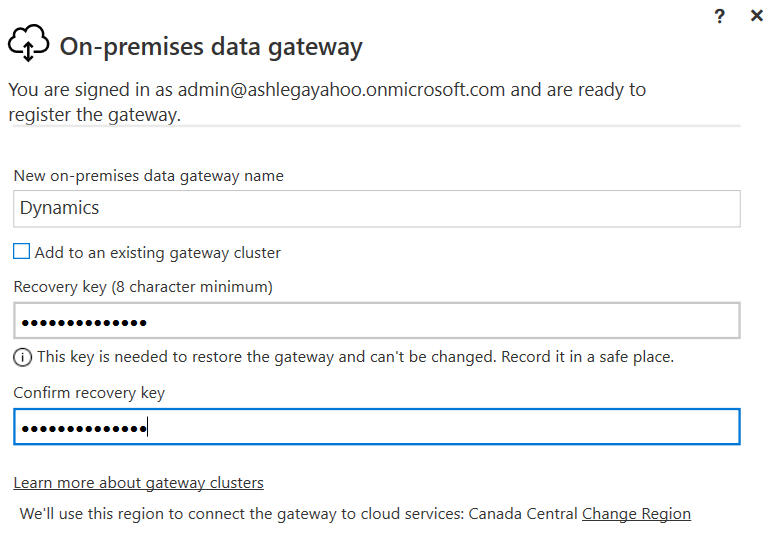Viewport: 771px width, 534px height.
Task: Click inside the Recovery key password field
Action: [x=377, y=321]
